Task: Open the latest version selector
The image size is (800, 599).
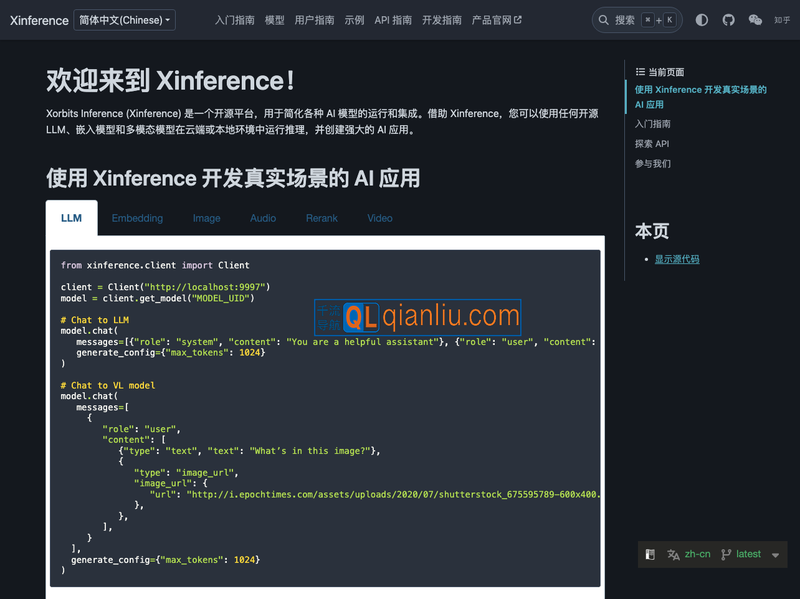Action: click(x=749, y=554)
